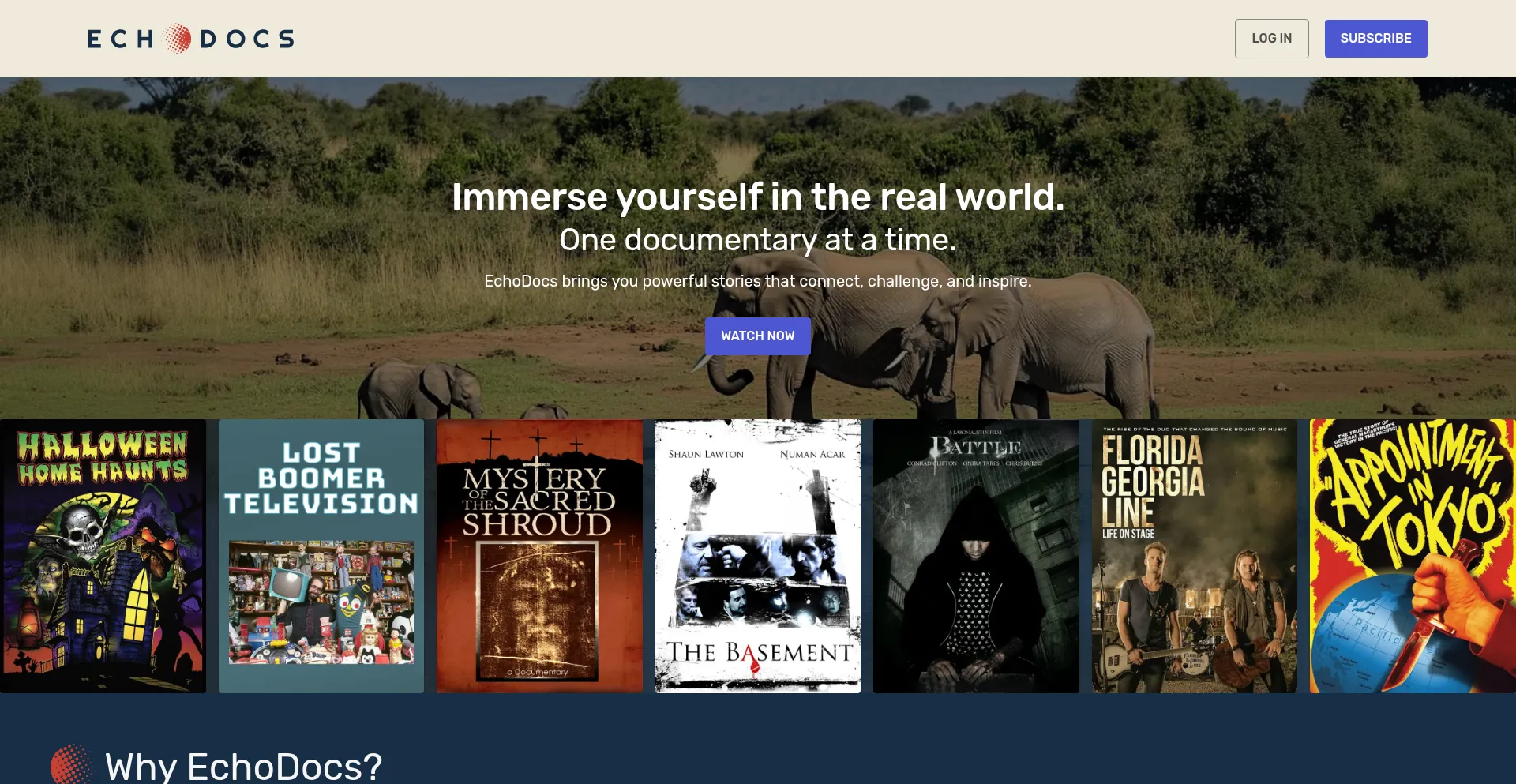Click the 'Why EchoDocs?' heading
The width and height of the screenshot is (1516, 784).
(244, 766)
